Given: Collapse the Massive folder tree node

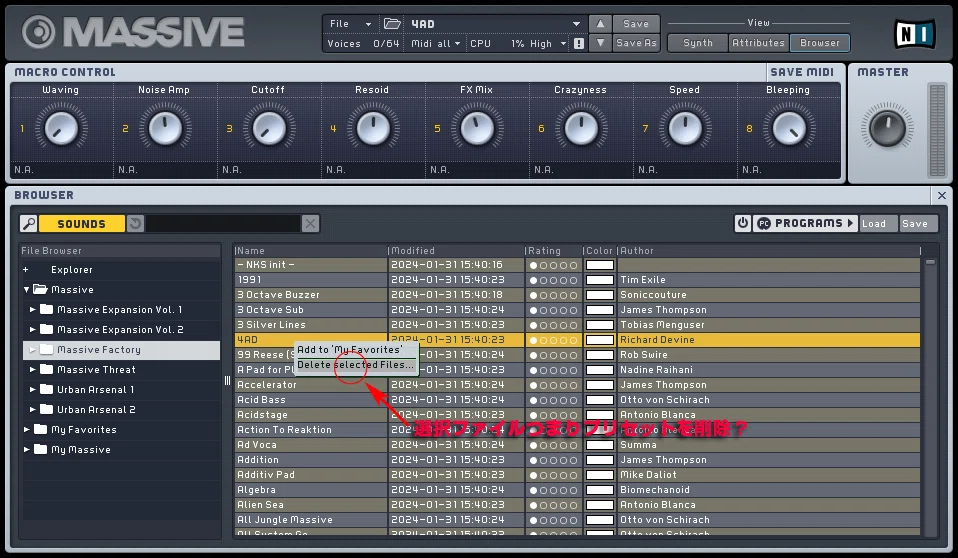Looking at the screenshot, I should tap(26, 290).
